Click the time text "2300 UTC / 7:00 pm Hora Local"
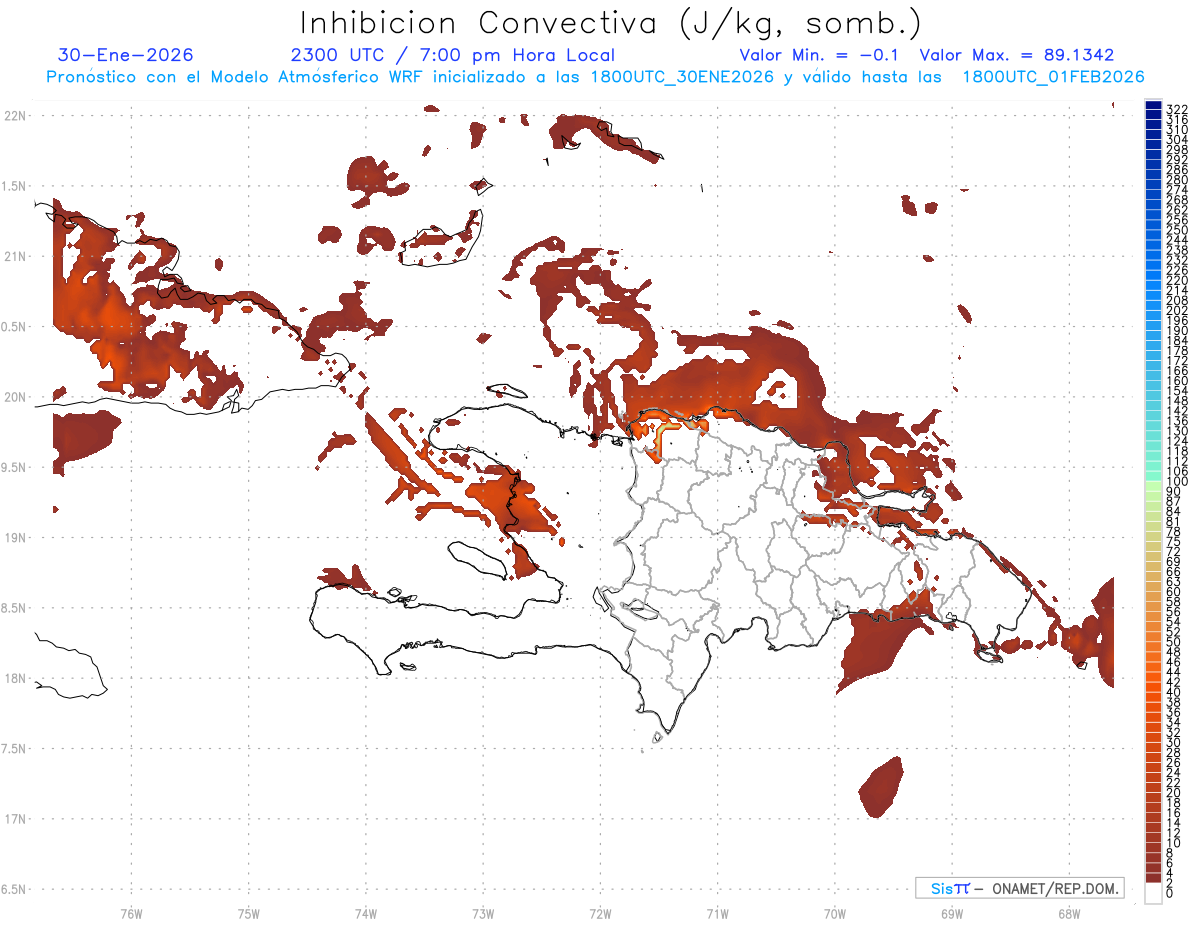 (453, 55)
